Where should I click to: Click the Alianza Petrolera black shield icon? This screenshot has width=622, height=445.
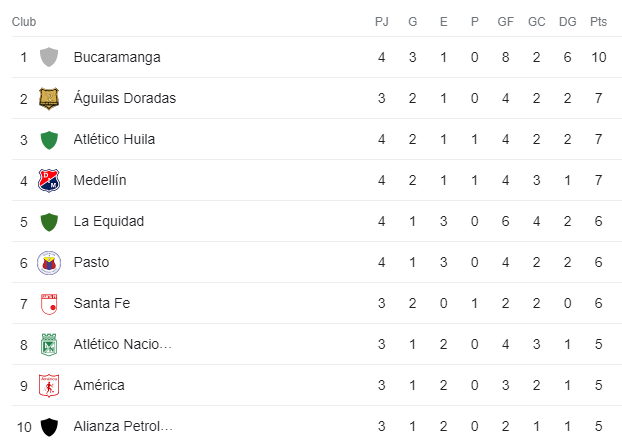pos(48,426)
